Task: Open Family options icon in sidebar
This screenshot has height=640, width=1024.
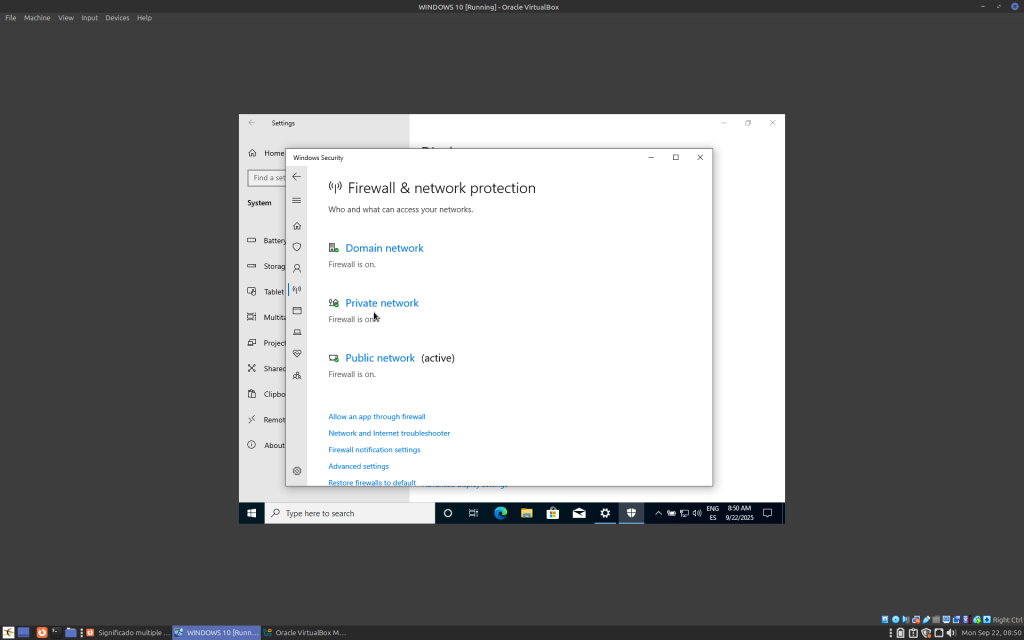Action: click(x=297, y=375)
